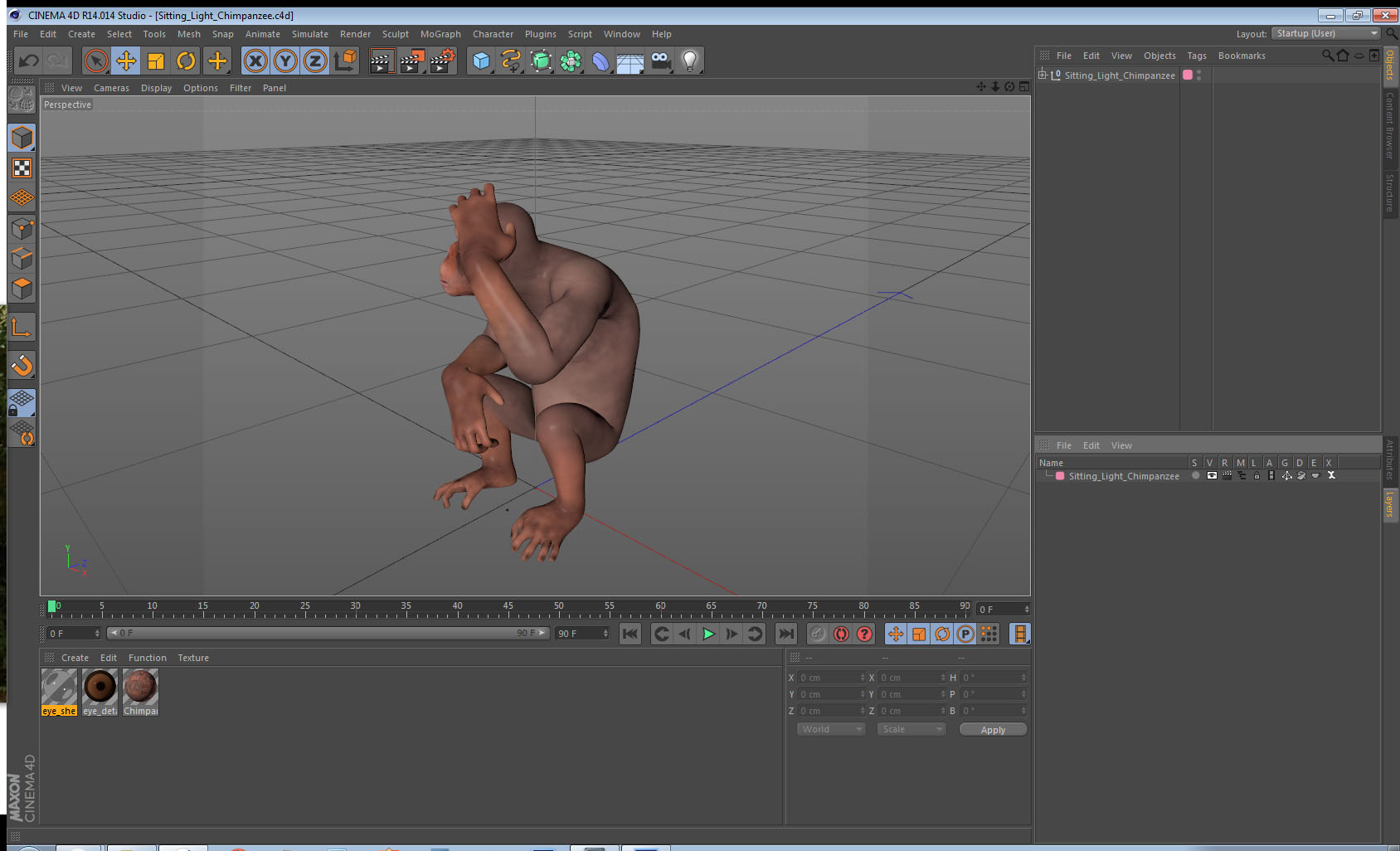Screen dimensions: 1400x851
Task: Open the viewport Cameras menu
Action: [111, 88]
